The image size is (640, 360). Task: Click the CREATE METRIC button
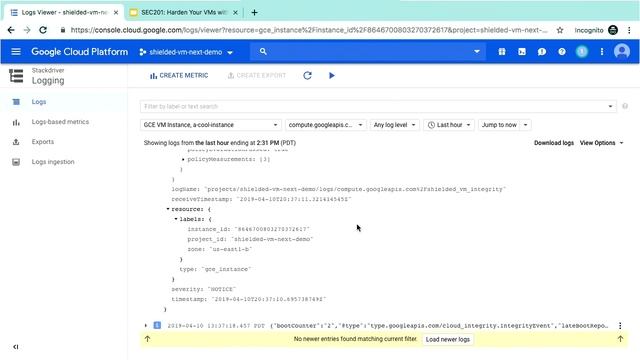pyautogui.click(x=179, y=76)
